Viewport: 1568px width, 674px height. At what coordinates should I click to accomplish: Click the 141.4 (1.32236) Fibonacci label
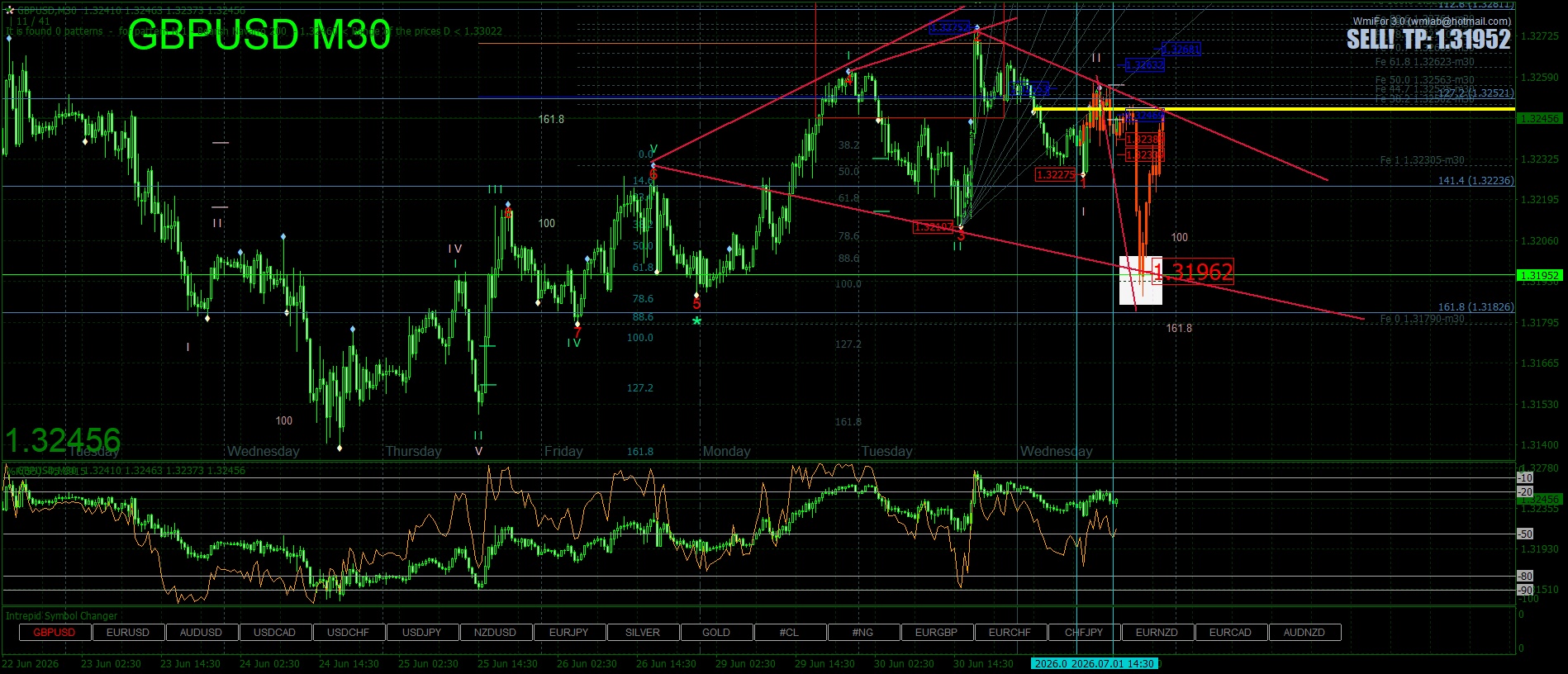point(1475,180)
